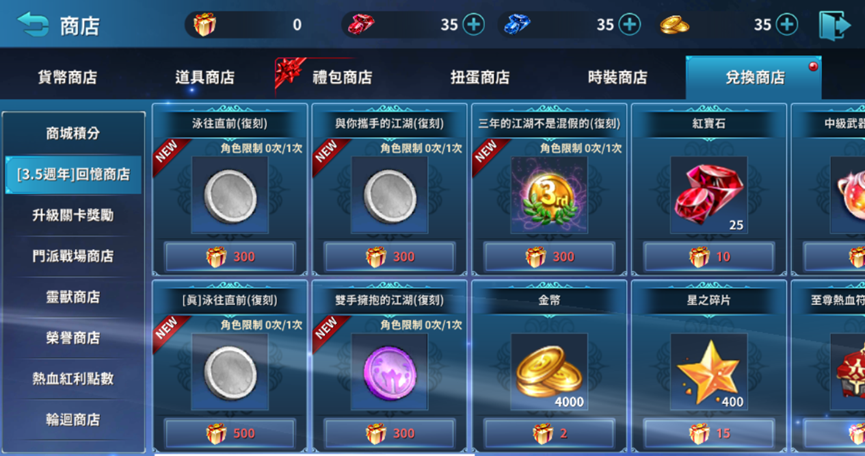Select the gold star 星之碎片 icon
This screenshot has height=456, width=865.
(709, 371)
